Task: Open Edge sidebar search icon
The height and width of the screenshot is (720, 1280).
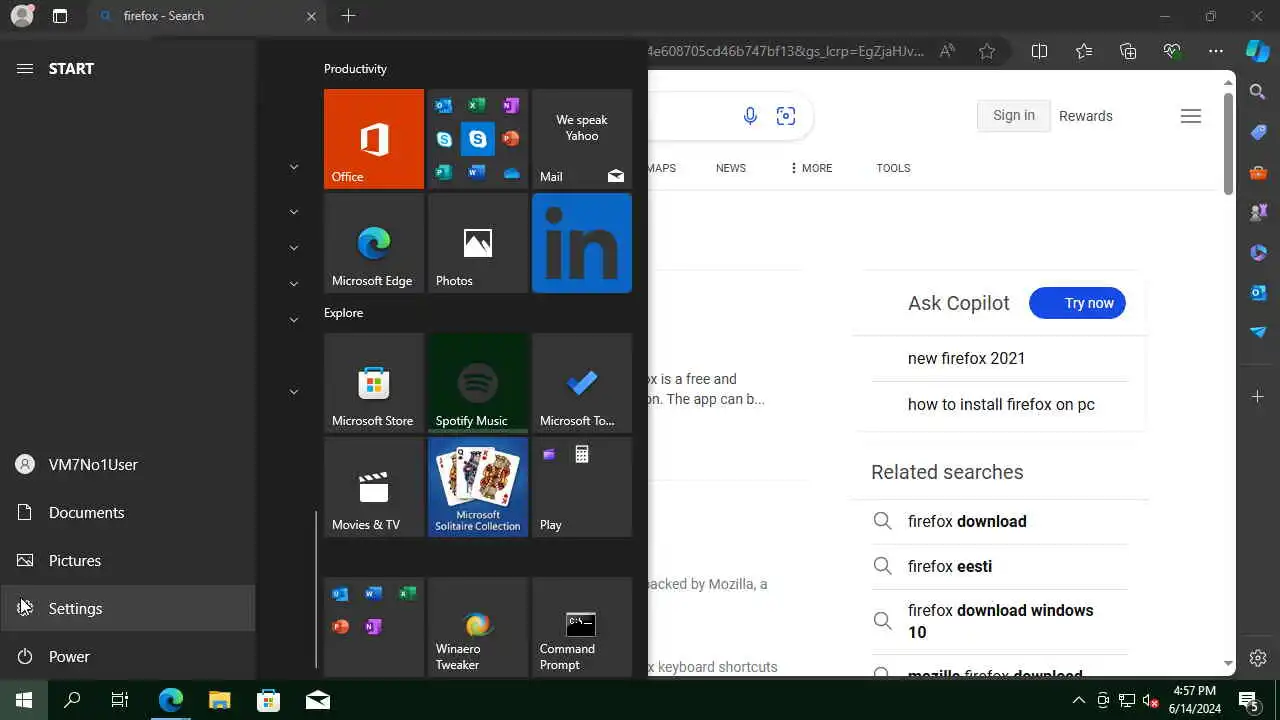Action: click(x=1258, y=92)
